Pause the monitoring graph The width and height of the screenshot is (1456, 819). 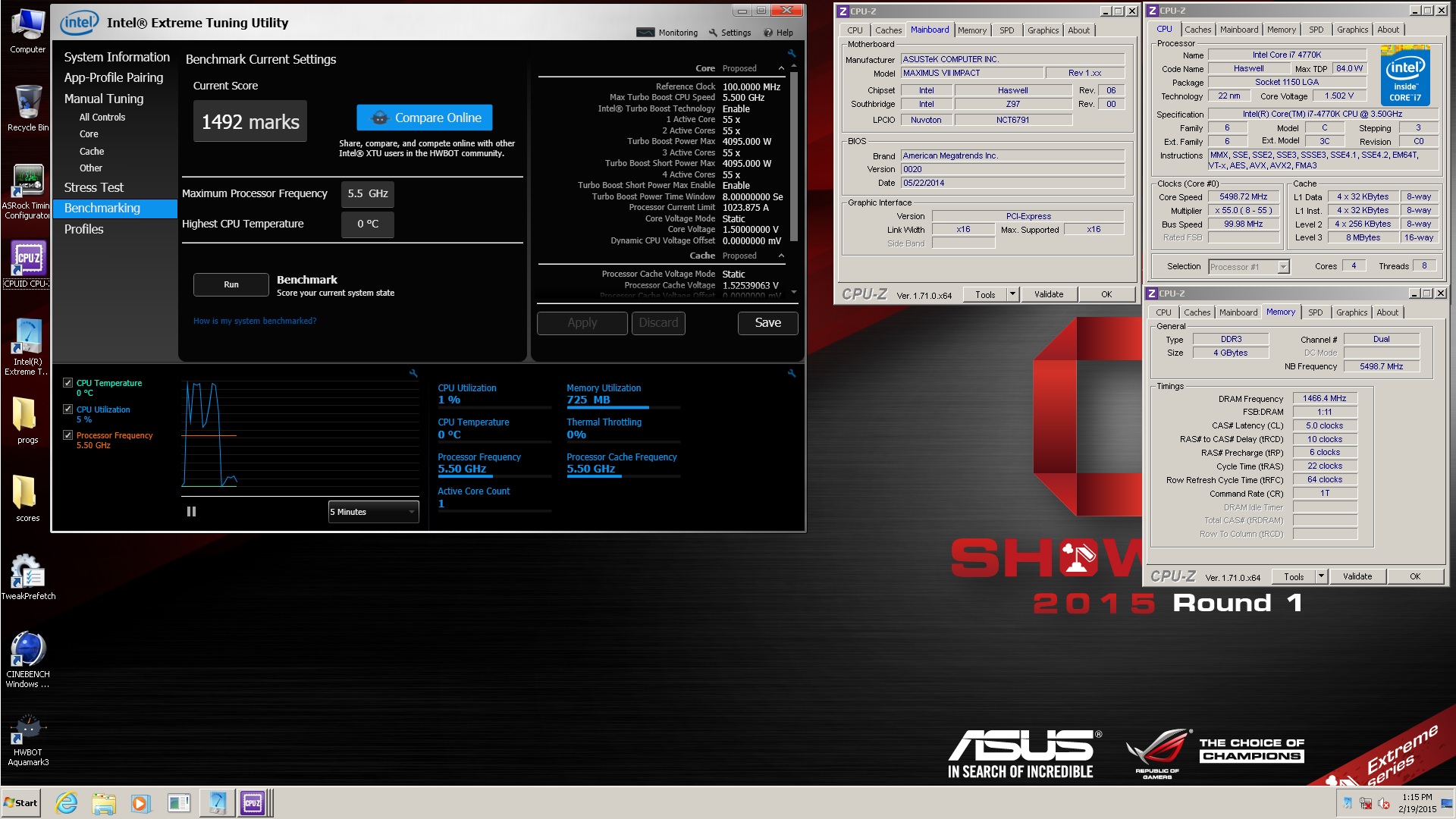(x=191, y=512)
